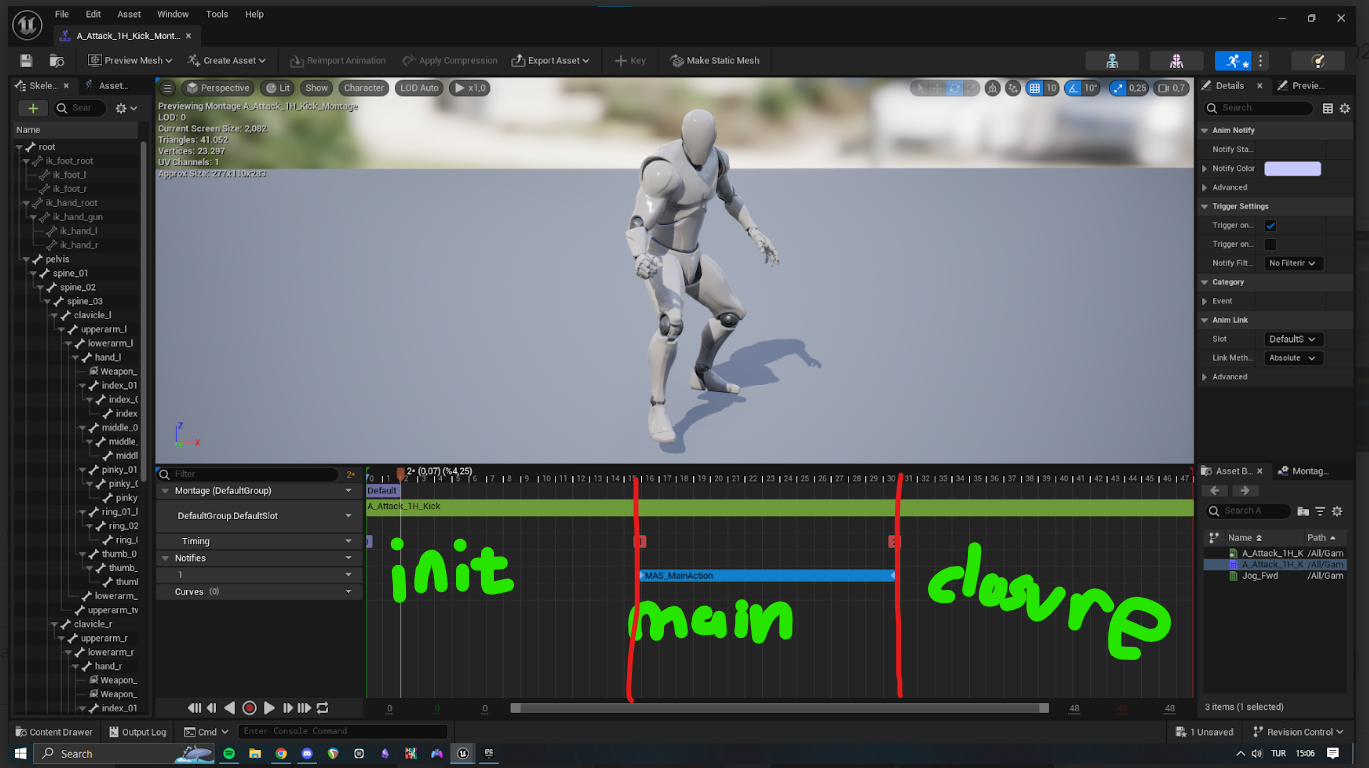Viewport: 1369px width, 768px height.
Task: Toggle animation looping in playback controls
Action: click(x=322, y=708)
